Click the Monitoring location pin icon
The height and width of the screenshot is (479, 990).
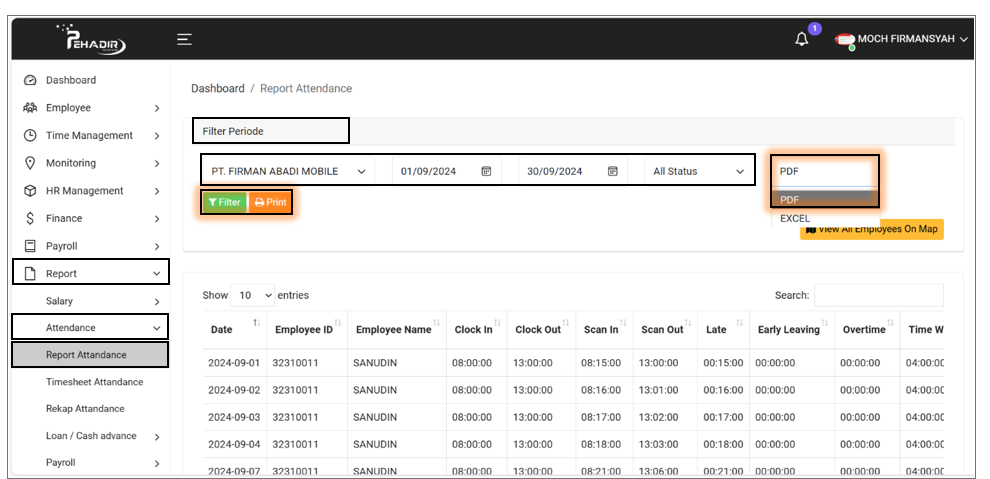(30, 163)
